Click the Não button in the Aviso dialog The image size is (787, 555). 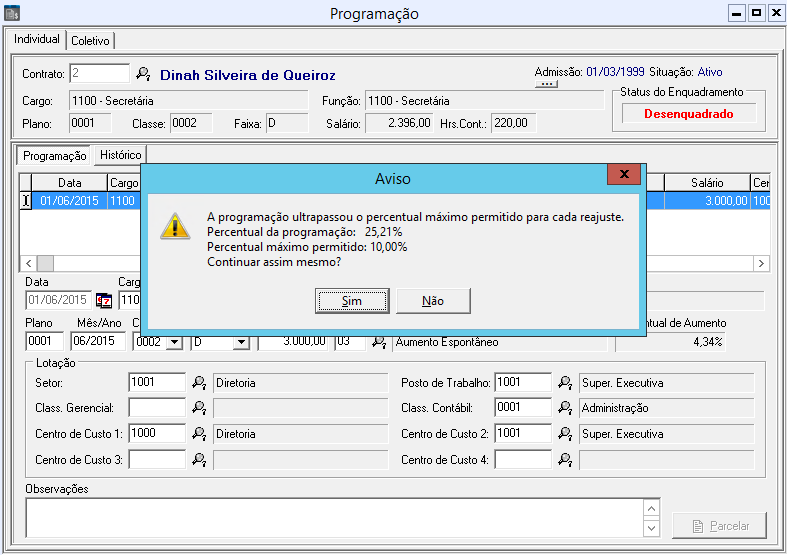(433, 301)
